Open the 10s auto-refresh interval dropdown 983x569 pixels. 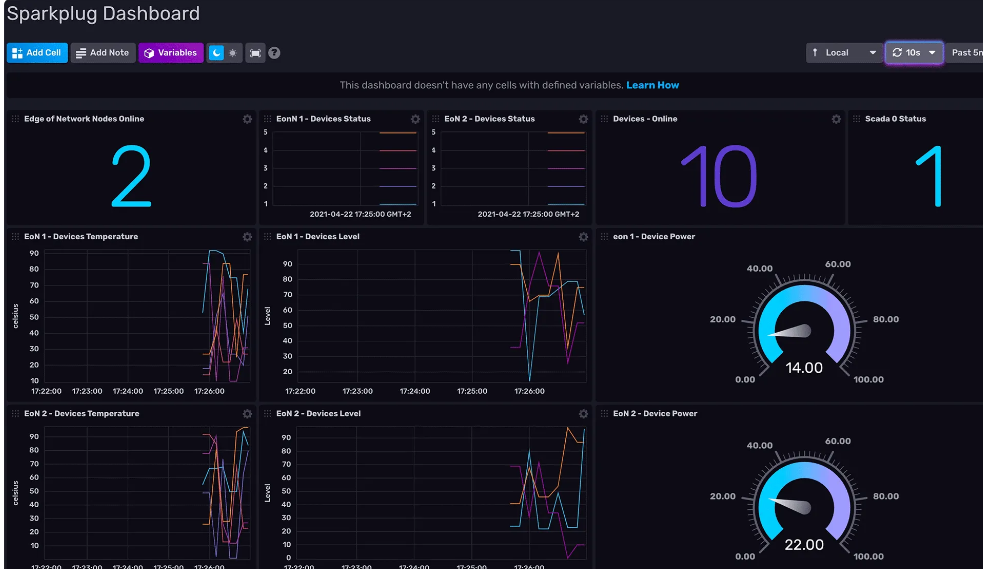pyautogui.click(x=914, y=53)
